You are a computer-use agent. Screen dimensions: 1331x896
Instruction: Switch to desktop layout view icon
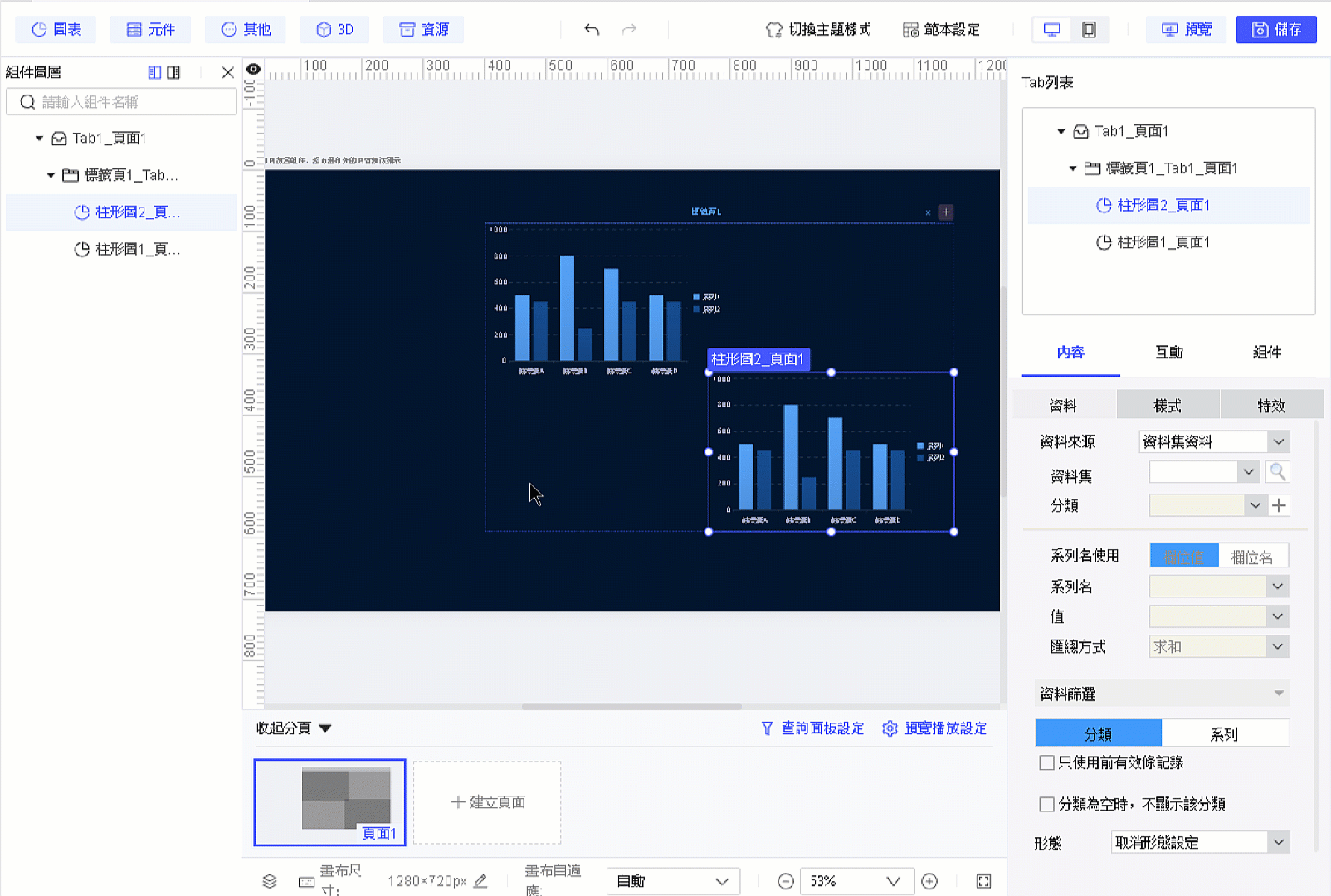[x=1052, y=30]
